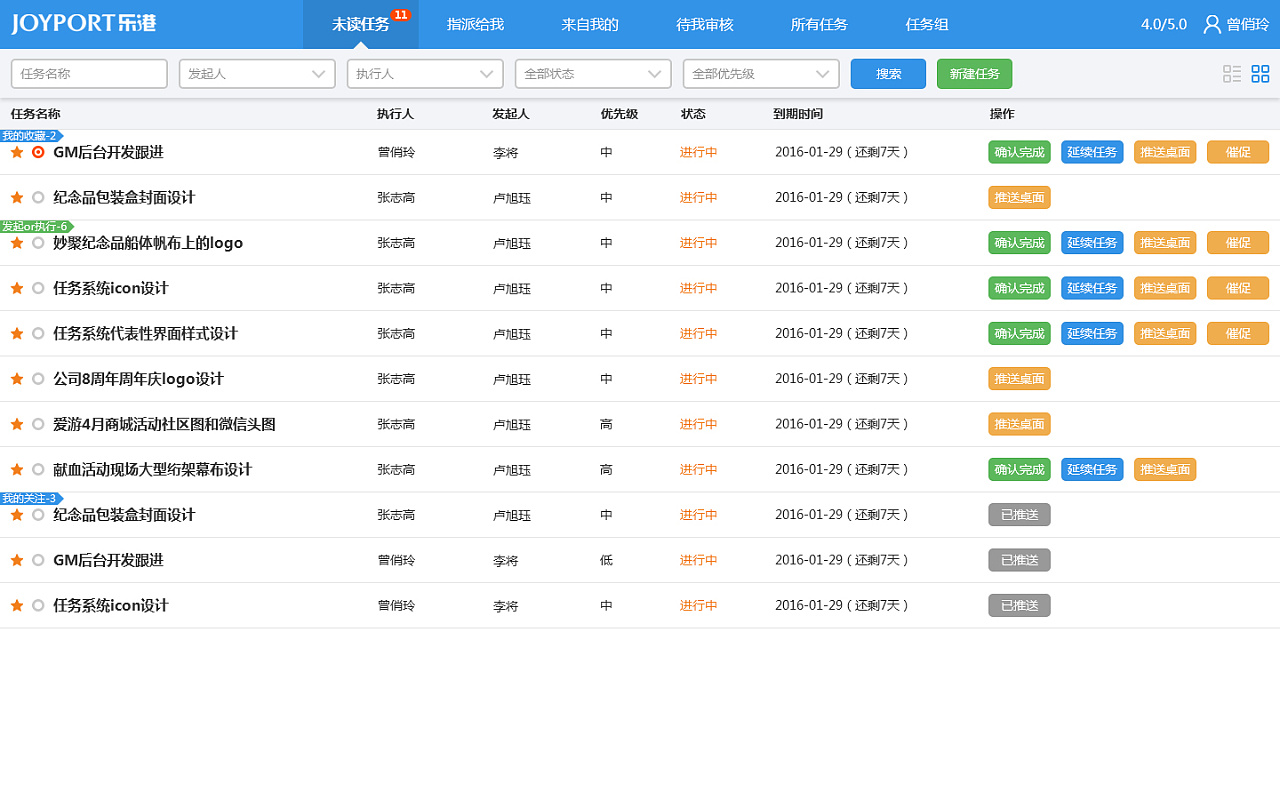Click the 优先级 column header
This screenshot has width=1280, height=800.
tap(619, 114)
